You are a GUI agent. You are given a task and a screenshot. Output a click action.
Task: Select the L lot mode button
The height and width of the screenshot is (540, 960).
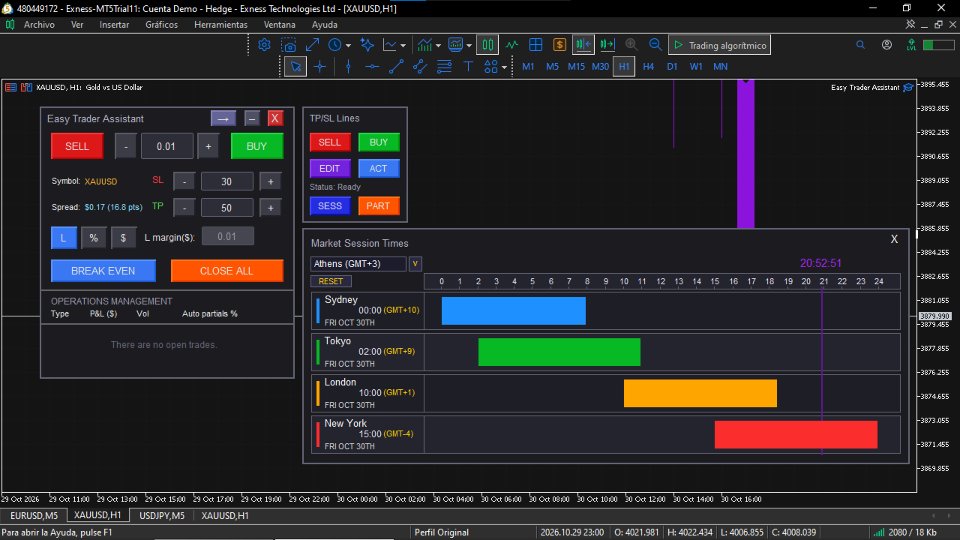click(64, 238)
